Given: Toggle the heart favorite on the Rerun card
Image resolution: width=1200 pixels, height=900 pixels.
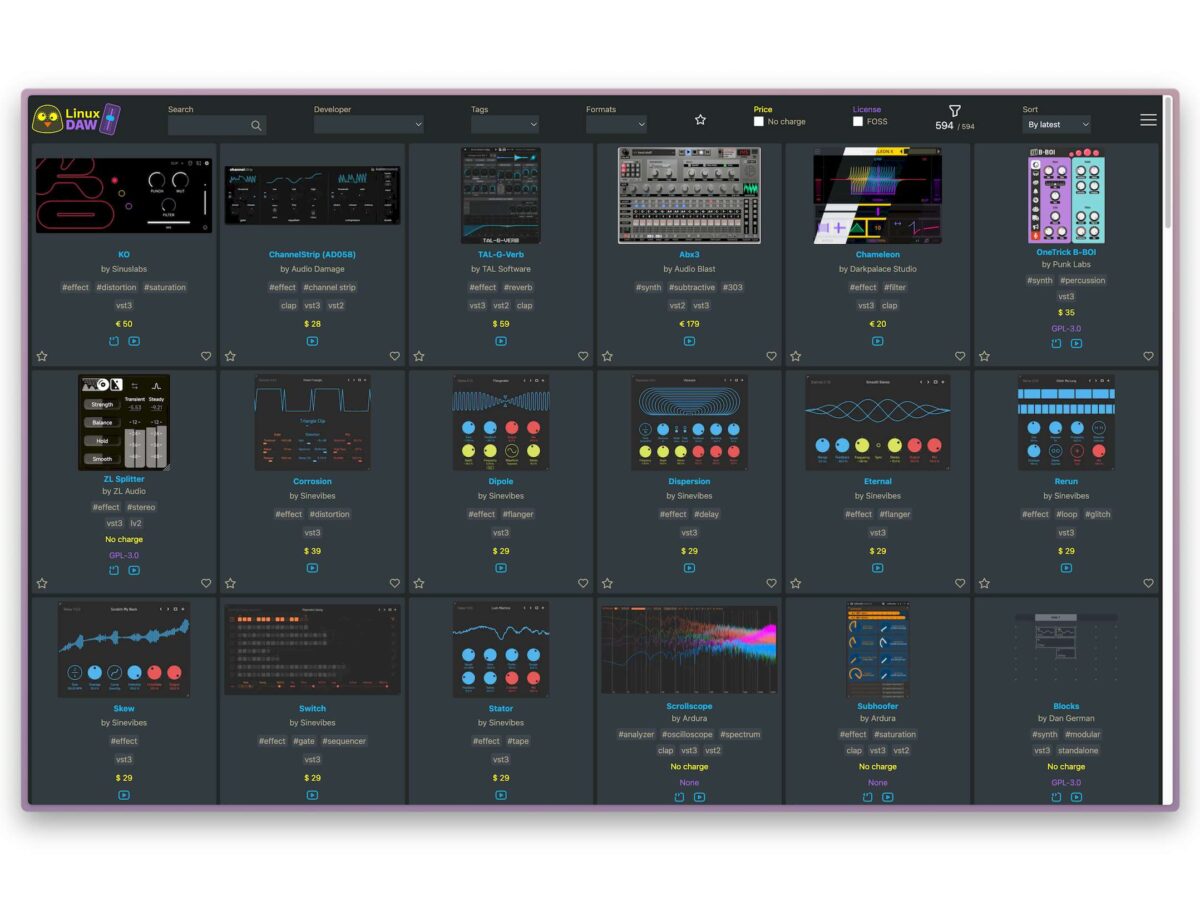Looking at the screenshot, I should click(1148, 583).
